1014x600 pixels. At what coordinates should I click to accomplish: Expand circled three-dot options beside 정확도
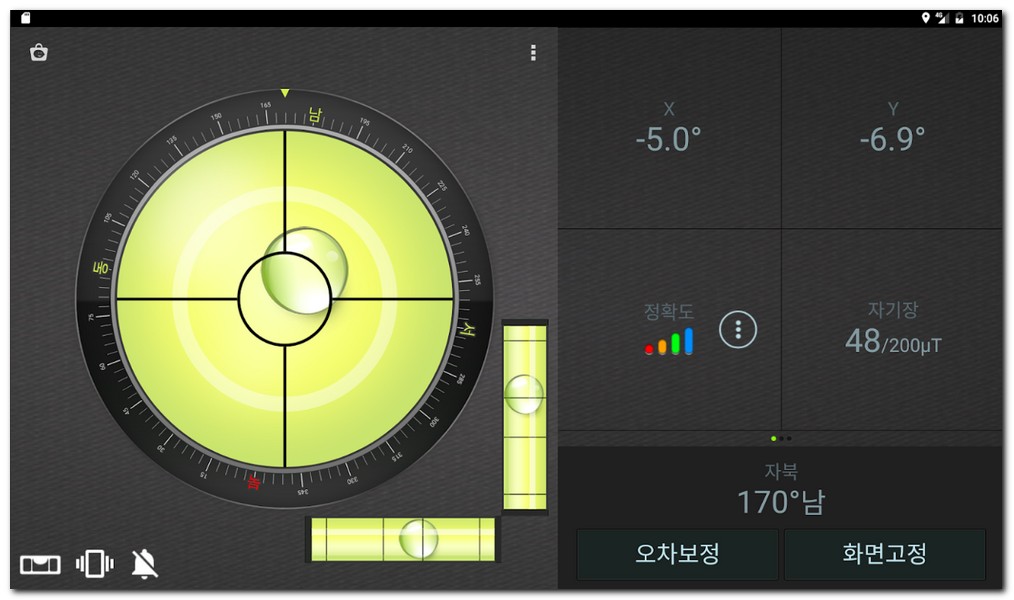tap(738, 329)
